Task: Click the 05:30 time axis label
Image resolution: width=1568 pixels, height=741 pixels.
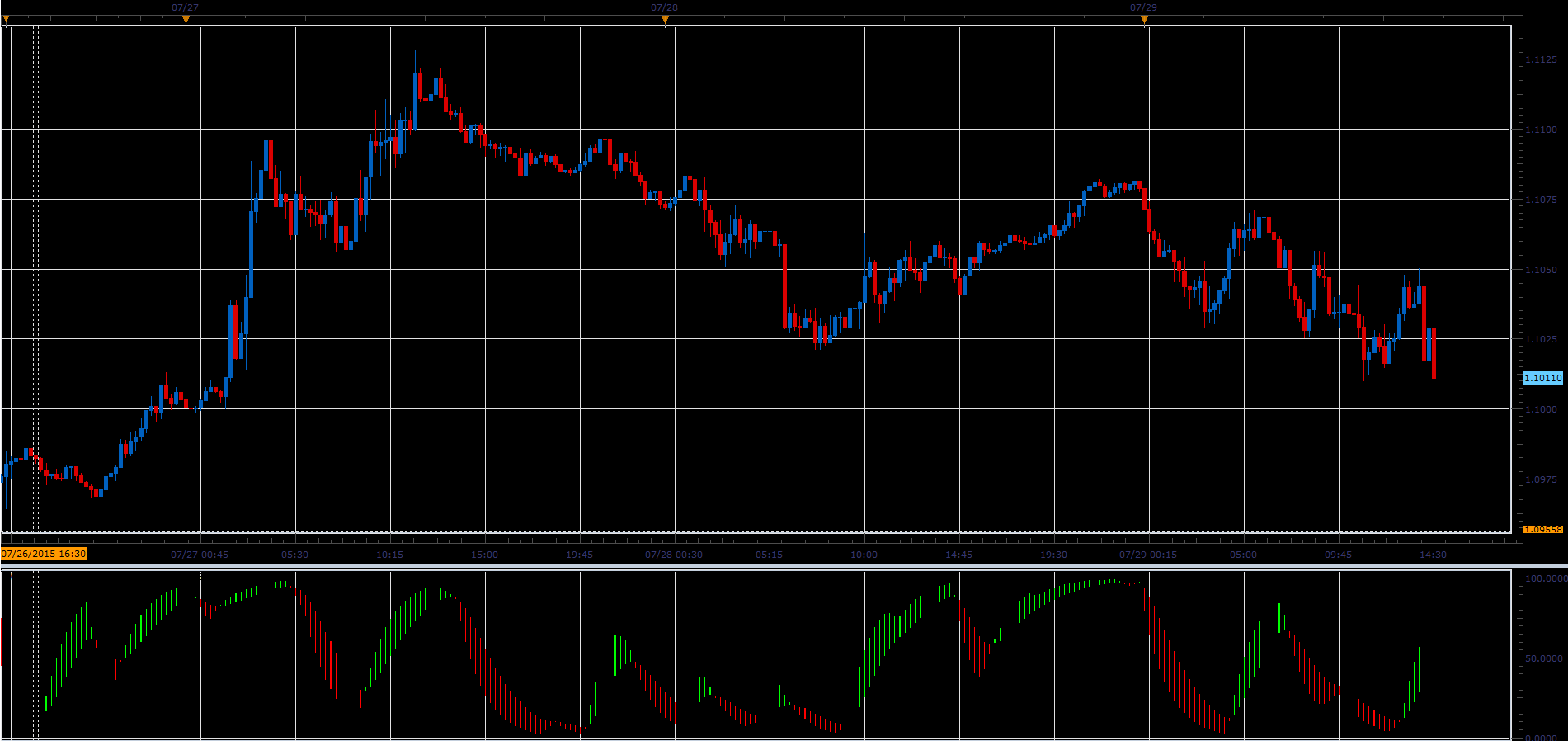Action: coord(294,555)
